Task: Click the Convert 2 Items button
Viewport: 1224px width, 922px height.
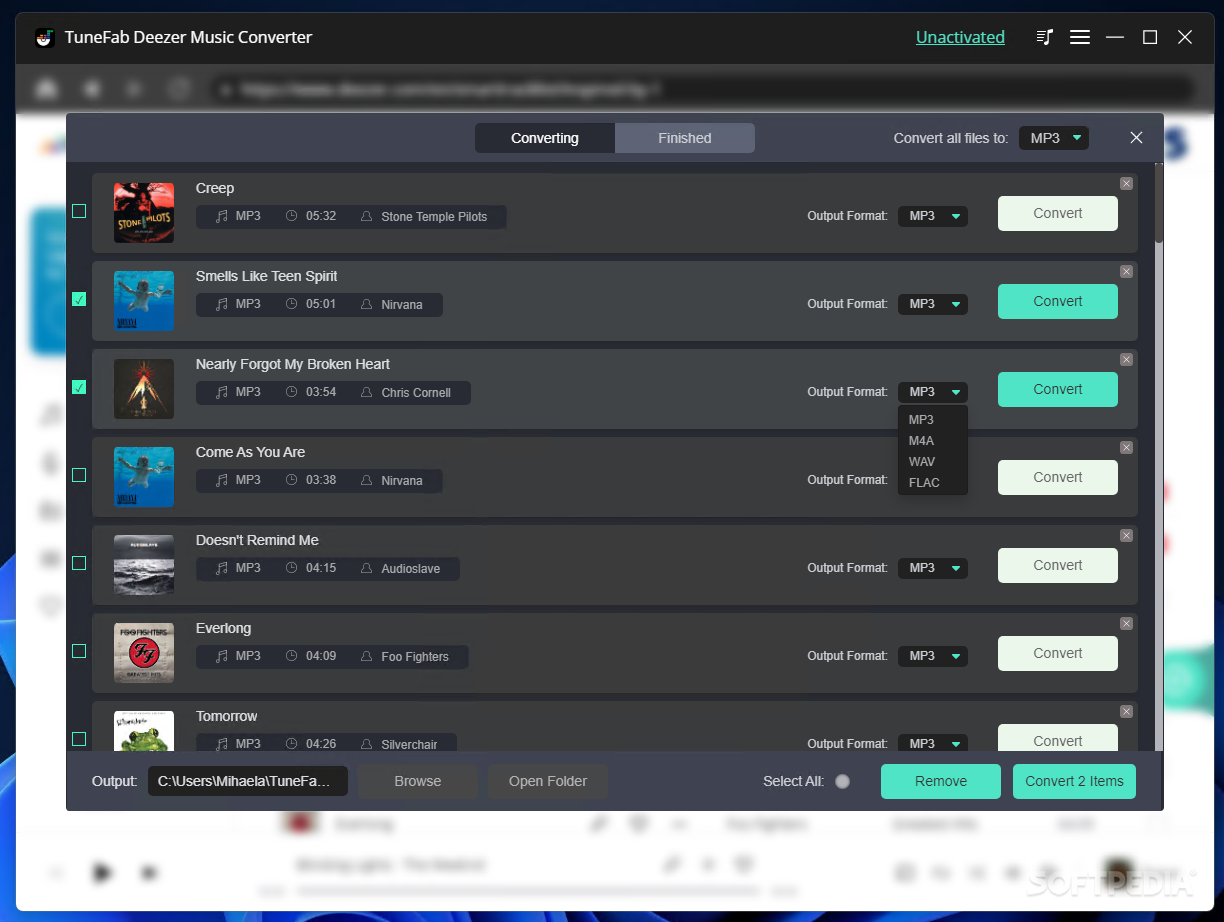Action: (1074, 781)
